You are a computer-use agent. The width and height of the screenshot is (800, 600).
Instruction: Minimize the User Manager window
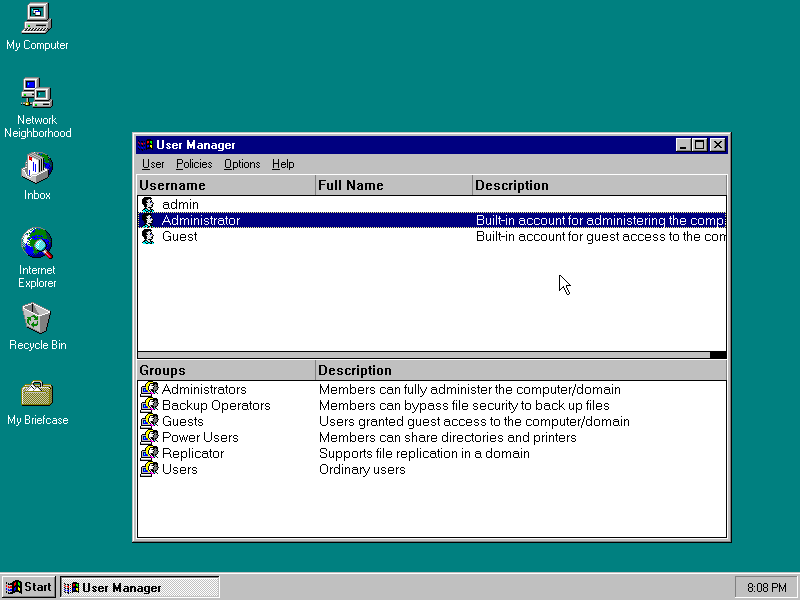point(683,145)
